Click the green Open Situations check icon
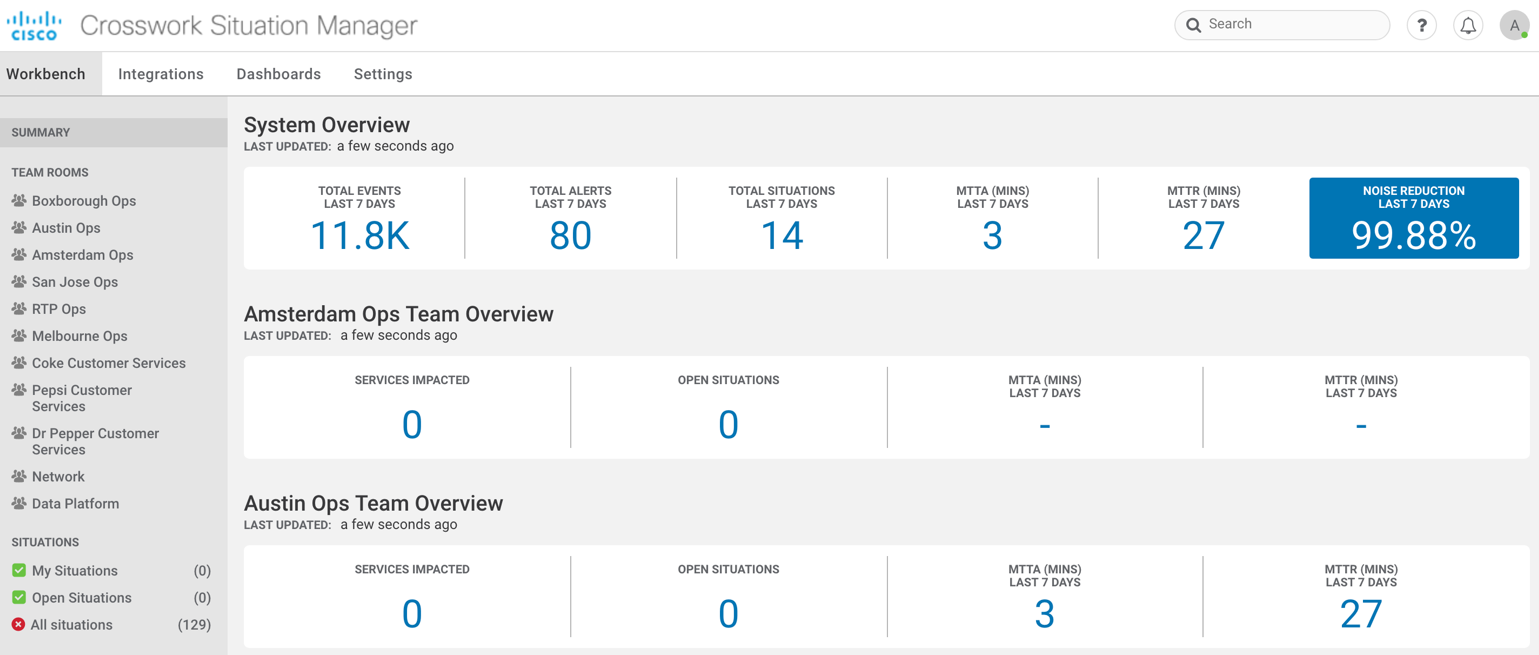The height and width of the screenshot is (655, 1539). point(19,598)
